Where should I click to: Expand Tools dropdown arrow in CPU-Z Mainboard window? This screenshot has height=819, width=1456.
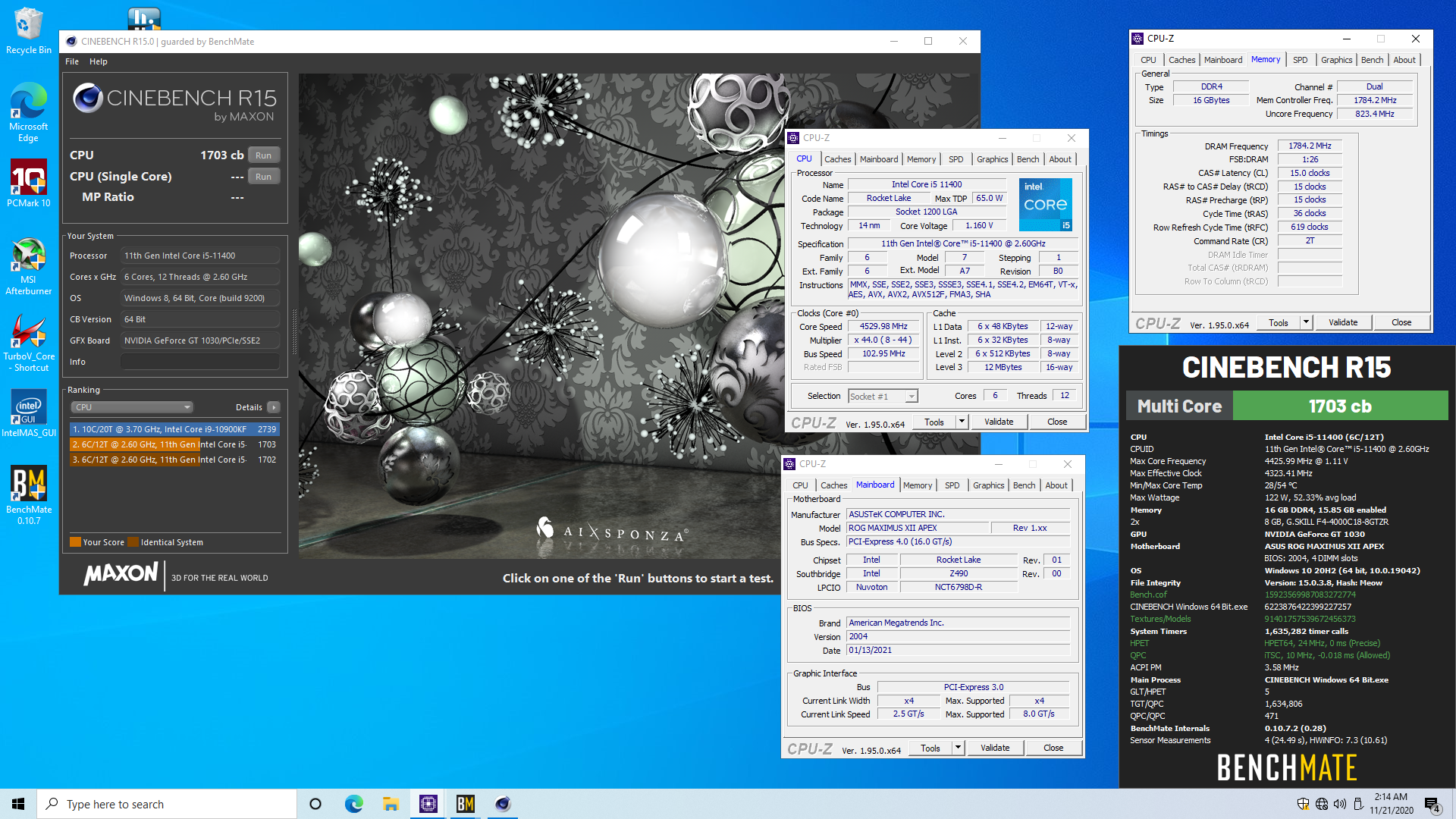[x=958, y=748]
